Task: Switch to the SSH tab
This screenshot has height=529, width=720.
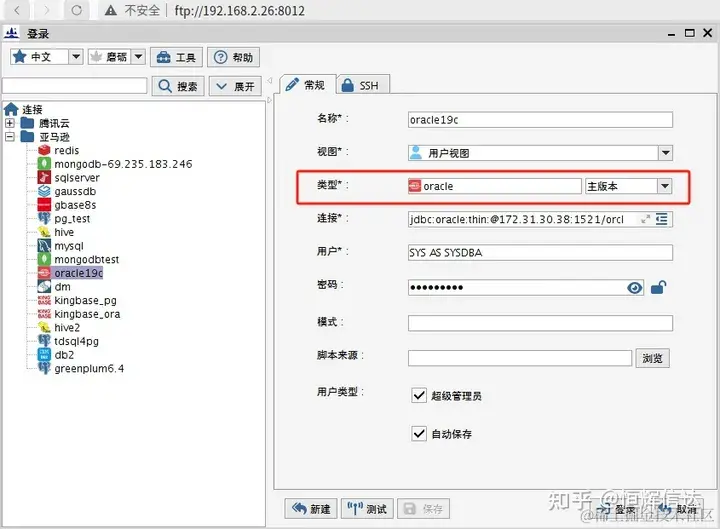Action: point(363,85)
